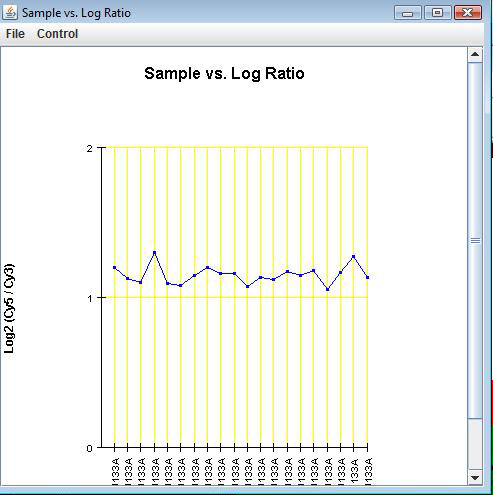
Task: Open the Control menu
Action: pos(57,34)
